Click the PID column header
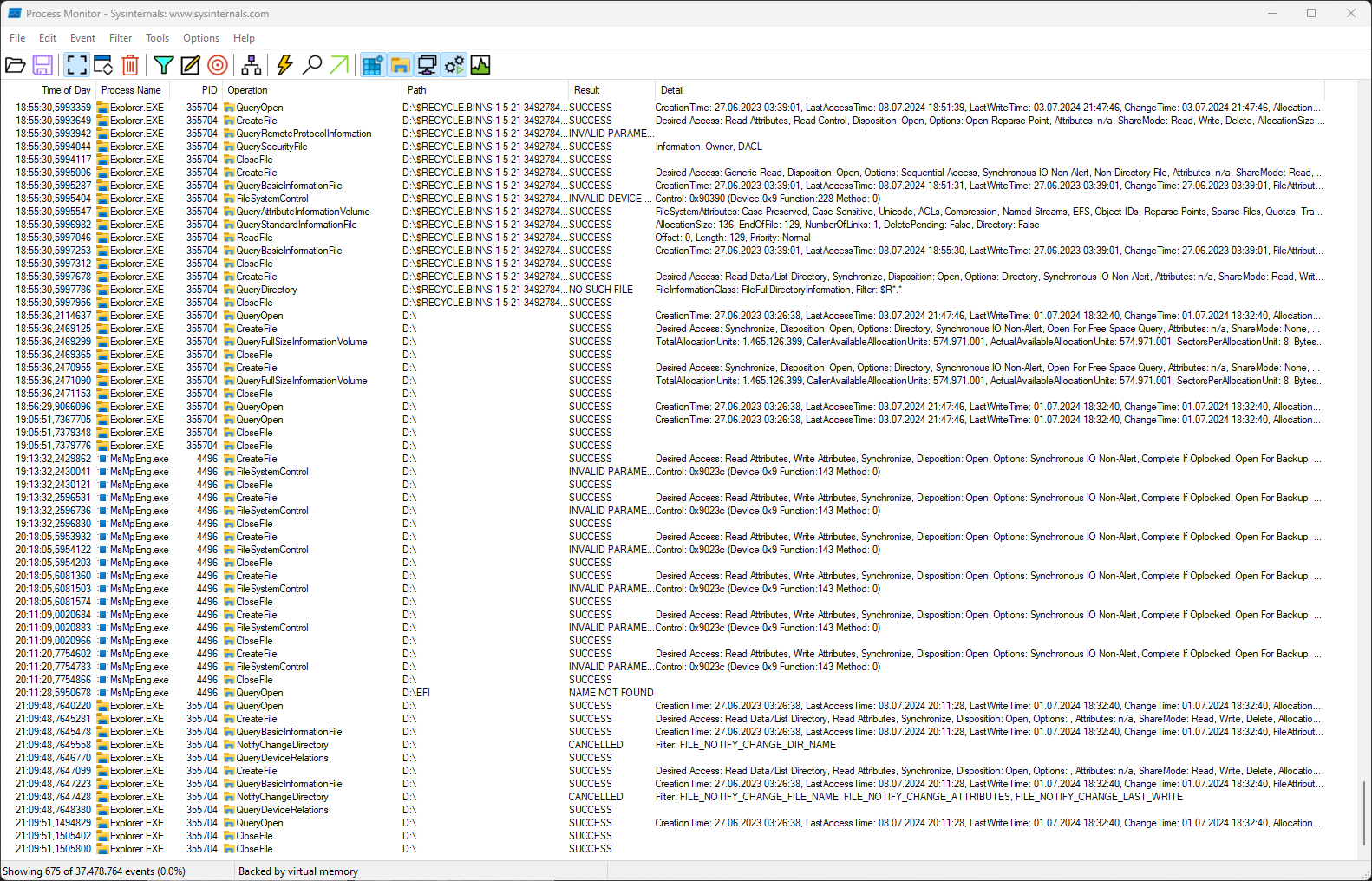Image resolution: width=1372 pixels, height=881 pixels. (196, 90)
